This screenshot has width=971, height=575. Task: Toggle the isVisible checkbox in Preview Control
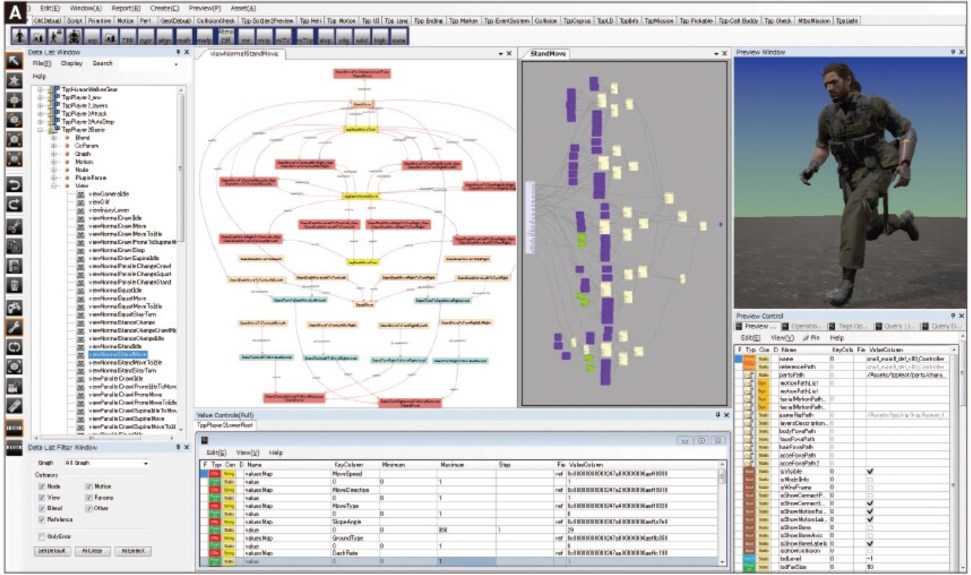pyautogui.click(x=870, y=472)
